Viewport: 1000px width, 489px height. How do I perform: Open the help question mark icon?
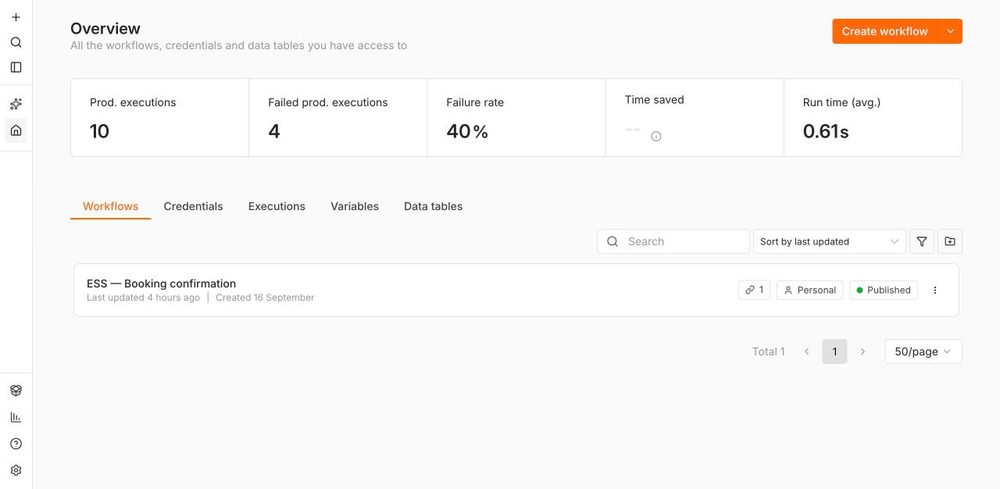16,444
